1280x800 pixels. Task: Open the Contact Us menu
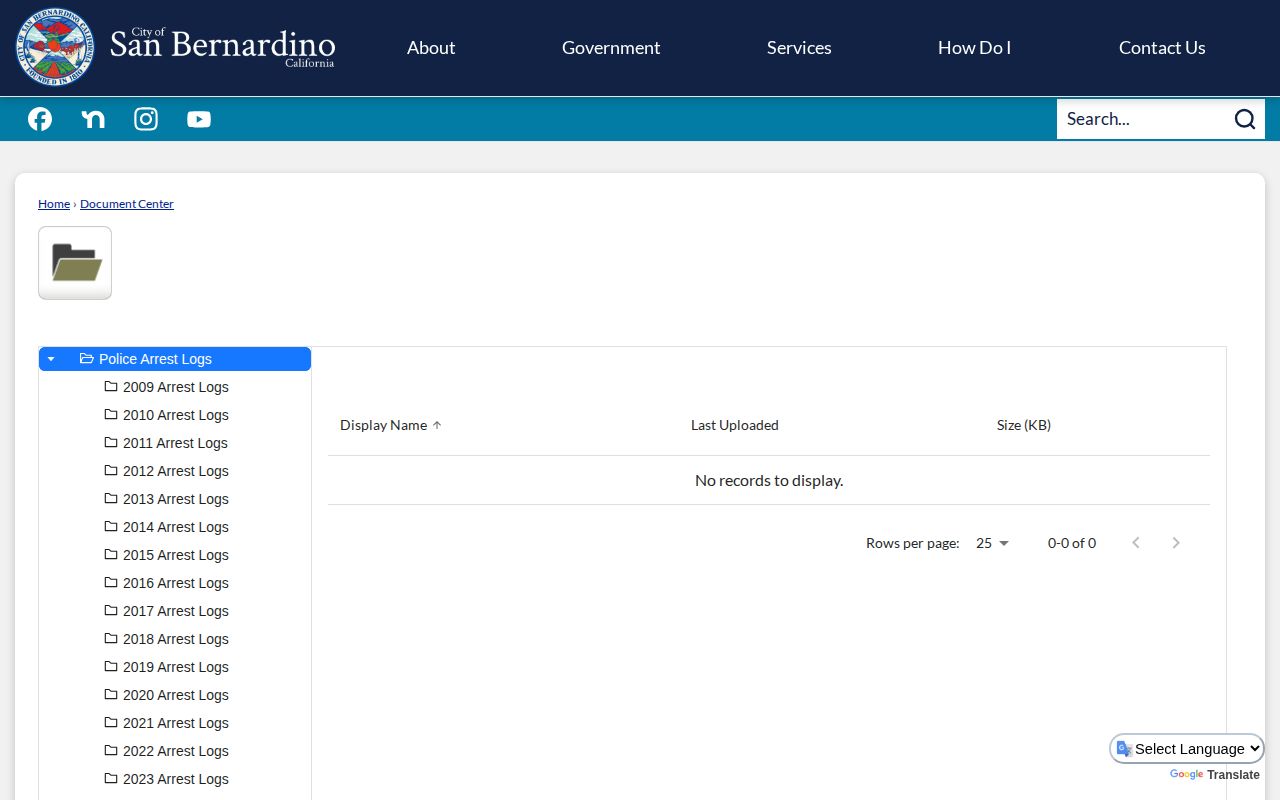(x=1162, y=48)
